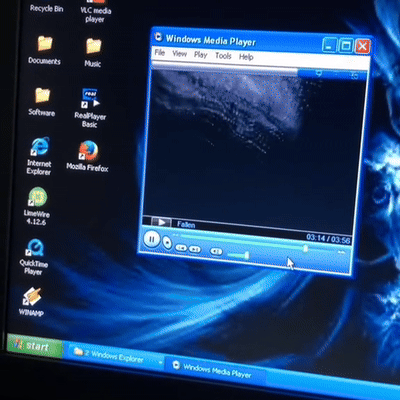400x400 pixels.
Task: Select the VLC media player desktop icon
Action: click(x=95, y=12)
